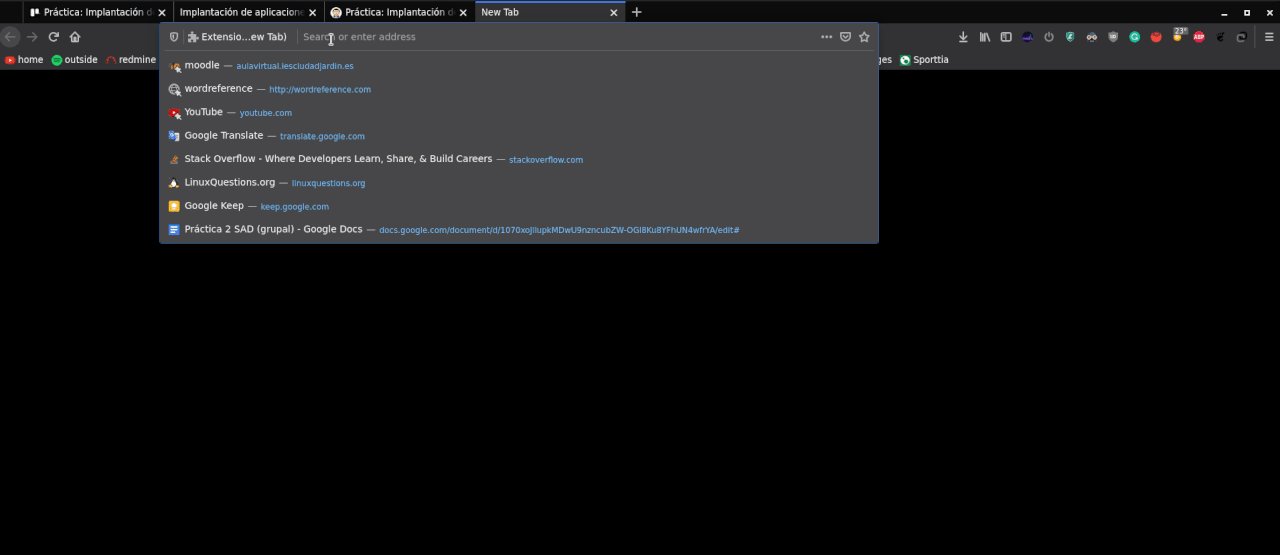Open the redmine bookmark
Viewport: 1280px width, 555px height.
tap(131, 60)
